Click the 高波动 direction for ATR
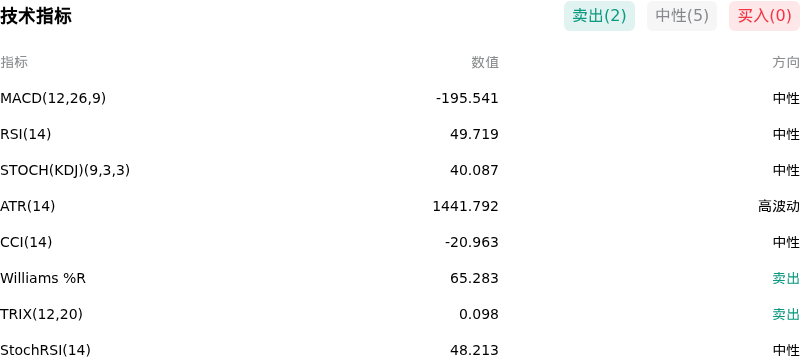 point(779,207)
